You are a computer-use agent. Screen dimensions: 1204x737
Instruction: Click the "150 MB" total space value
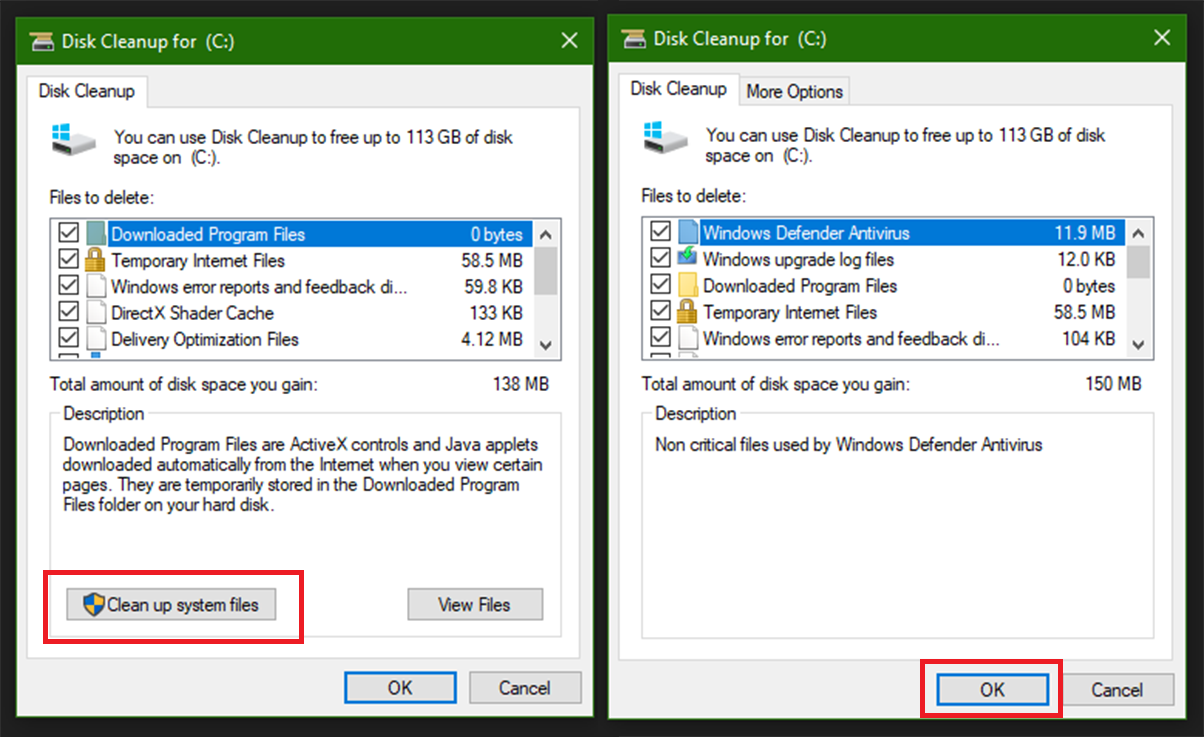[x=1113, y=384]
